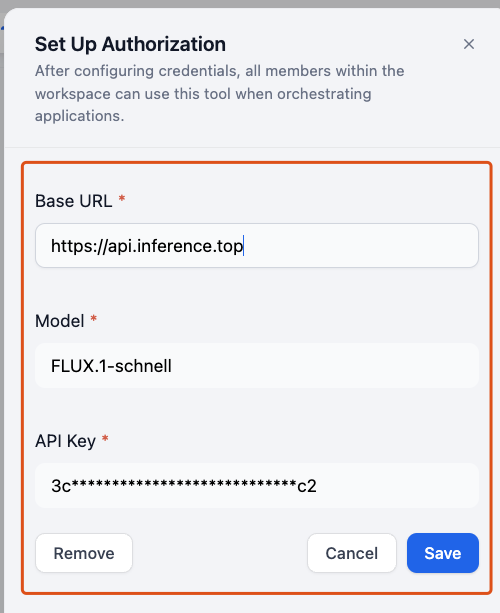Click the required asterisk beside API Key
Image resolution: width=500 pixels, height=613 pixels.
point(105,439)
